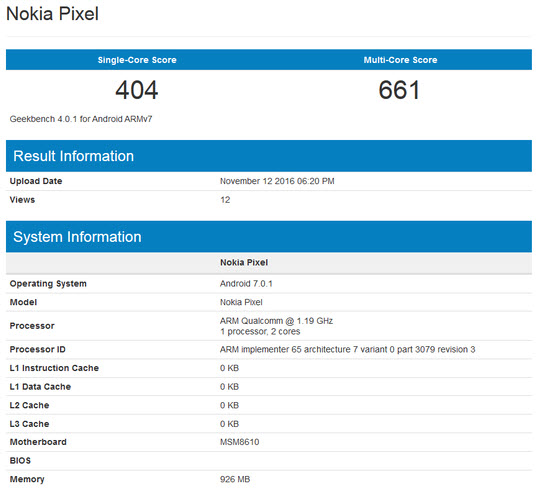Image resolution: width=554 pixels, height=499 pixels.
Task: Click the Model value Nokia Pixel
Action: tap(241, 302)
